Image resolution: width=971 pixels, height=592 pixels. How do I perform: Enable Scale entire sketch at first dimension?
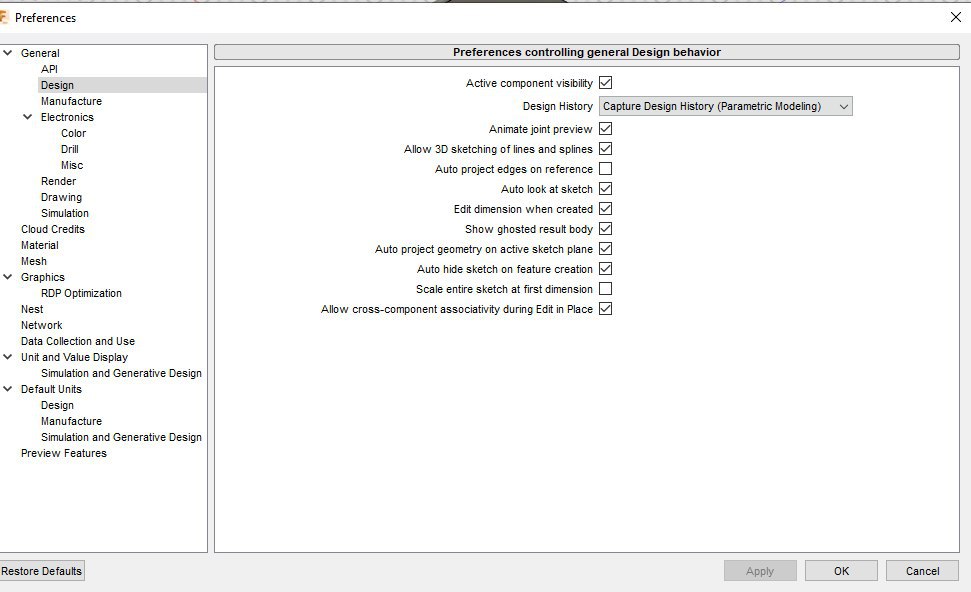(x=606, y=289)
